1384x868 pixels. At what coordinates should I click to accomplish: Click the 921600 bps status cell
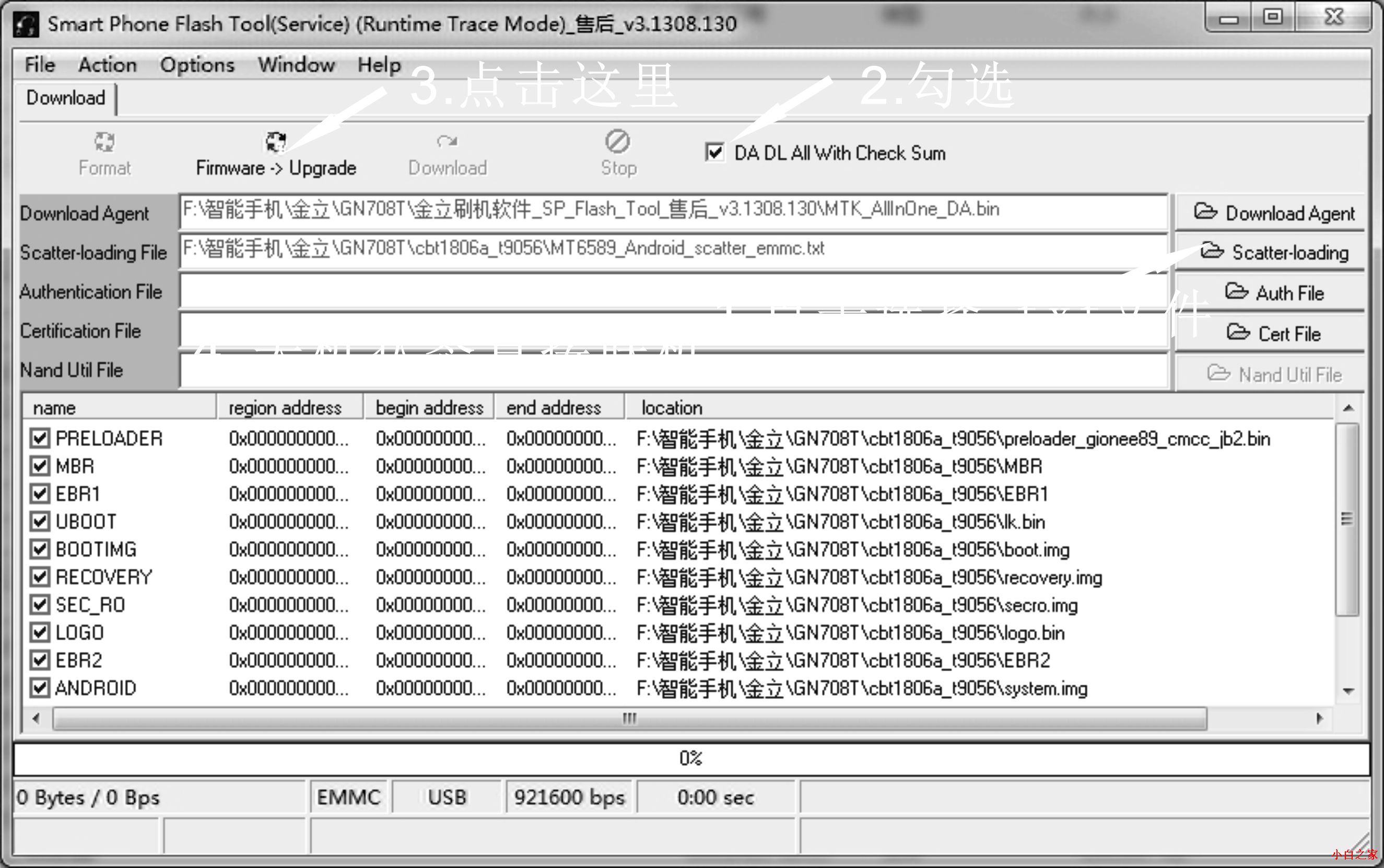pyautogui.click(x=569, y=797)
